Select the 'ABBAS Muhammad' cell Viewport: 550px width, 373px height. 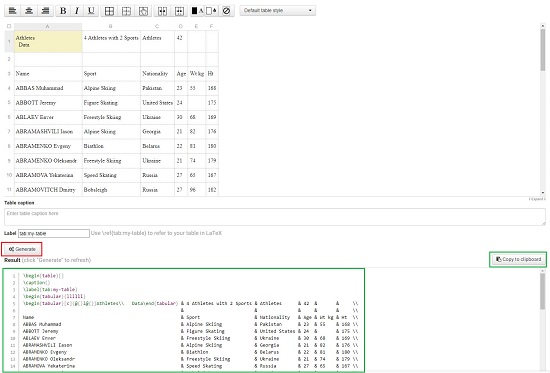48,88
